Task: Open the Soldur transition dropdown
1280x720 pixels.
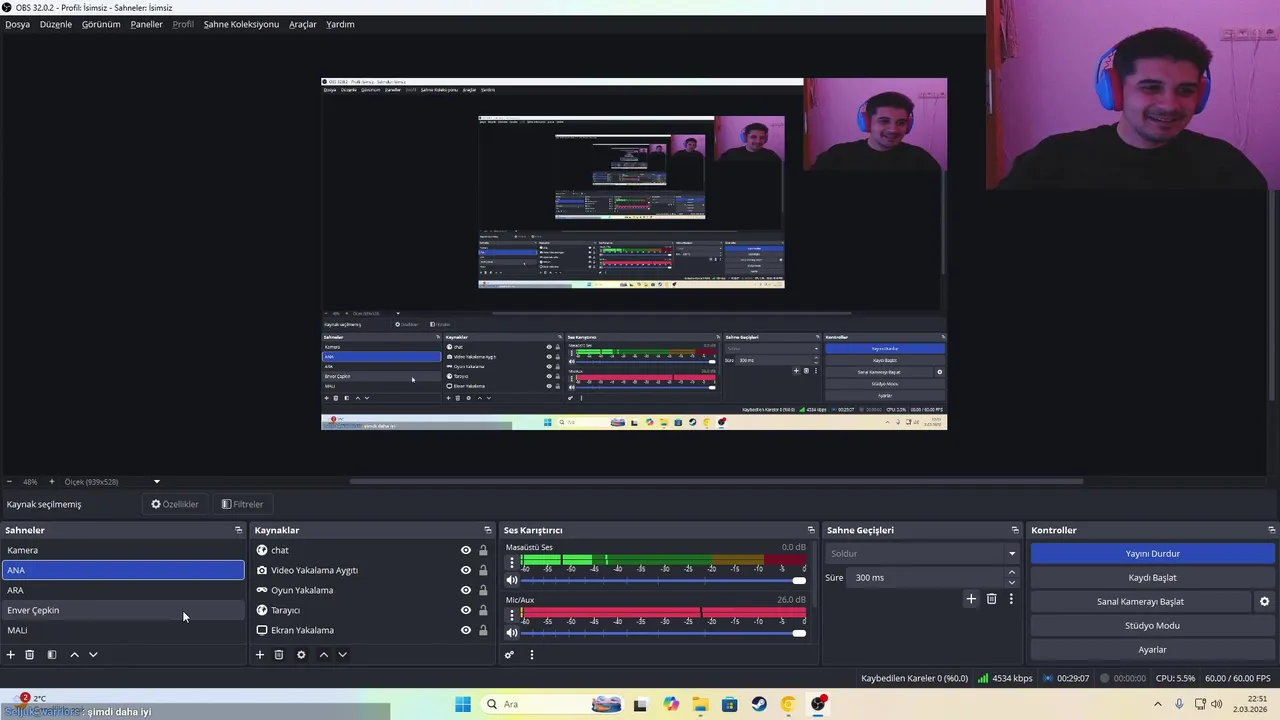Action: point(921,553)
